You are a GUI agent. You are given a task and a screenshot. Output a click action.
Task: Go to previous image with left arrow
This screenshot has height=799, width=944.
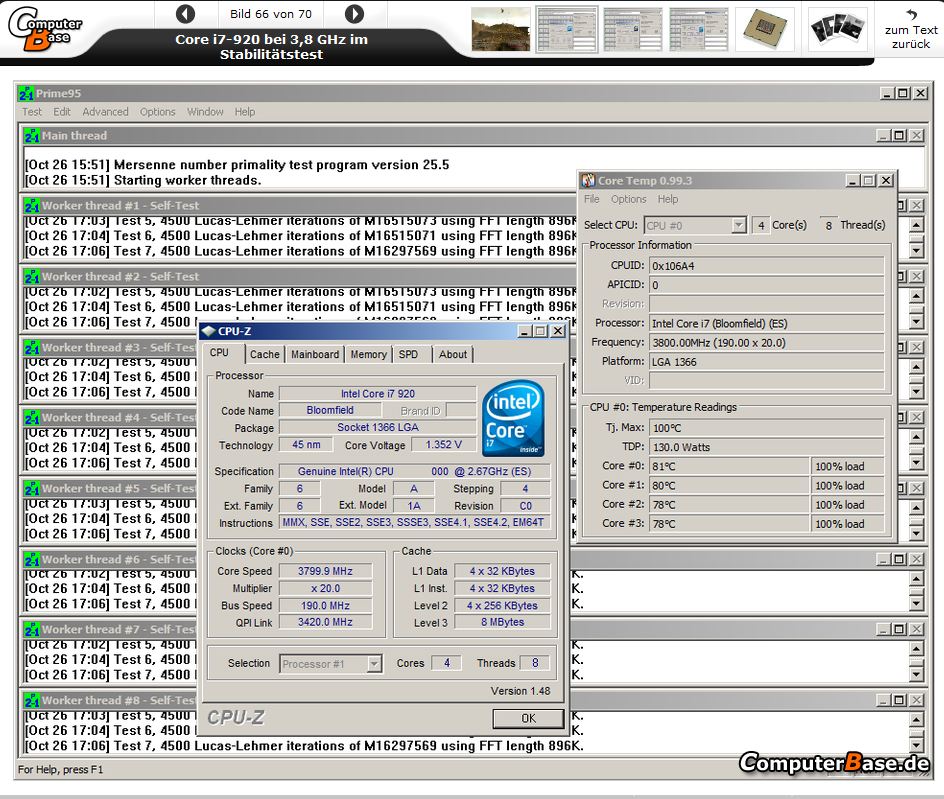pyautogui.click(x=185, y=13)
